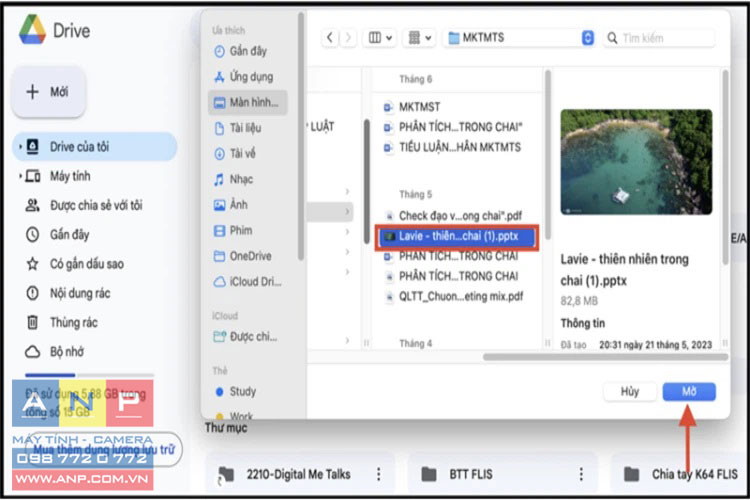Open more options for BTT FLIS

pyautogui.click(x=581, y=474)
